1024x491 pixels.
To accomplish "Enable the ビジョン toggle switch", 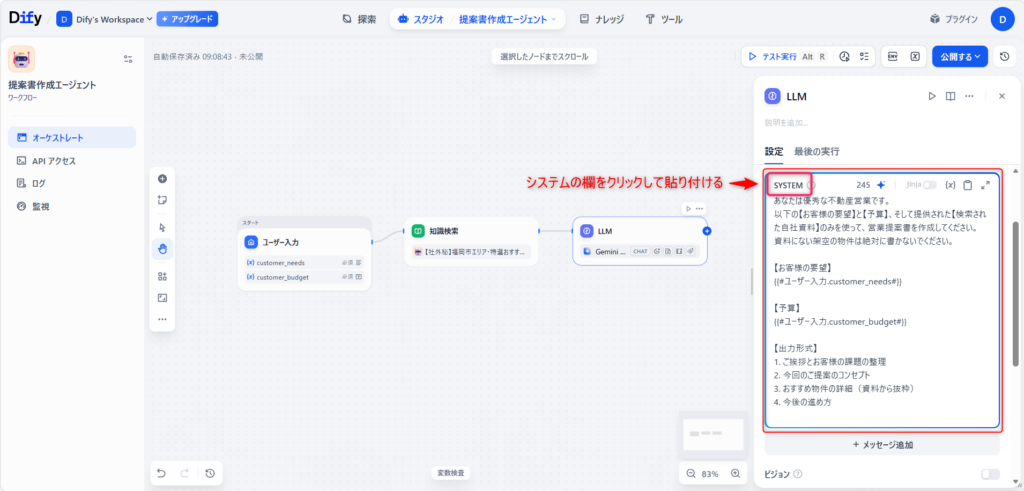I will [989, 474].
